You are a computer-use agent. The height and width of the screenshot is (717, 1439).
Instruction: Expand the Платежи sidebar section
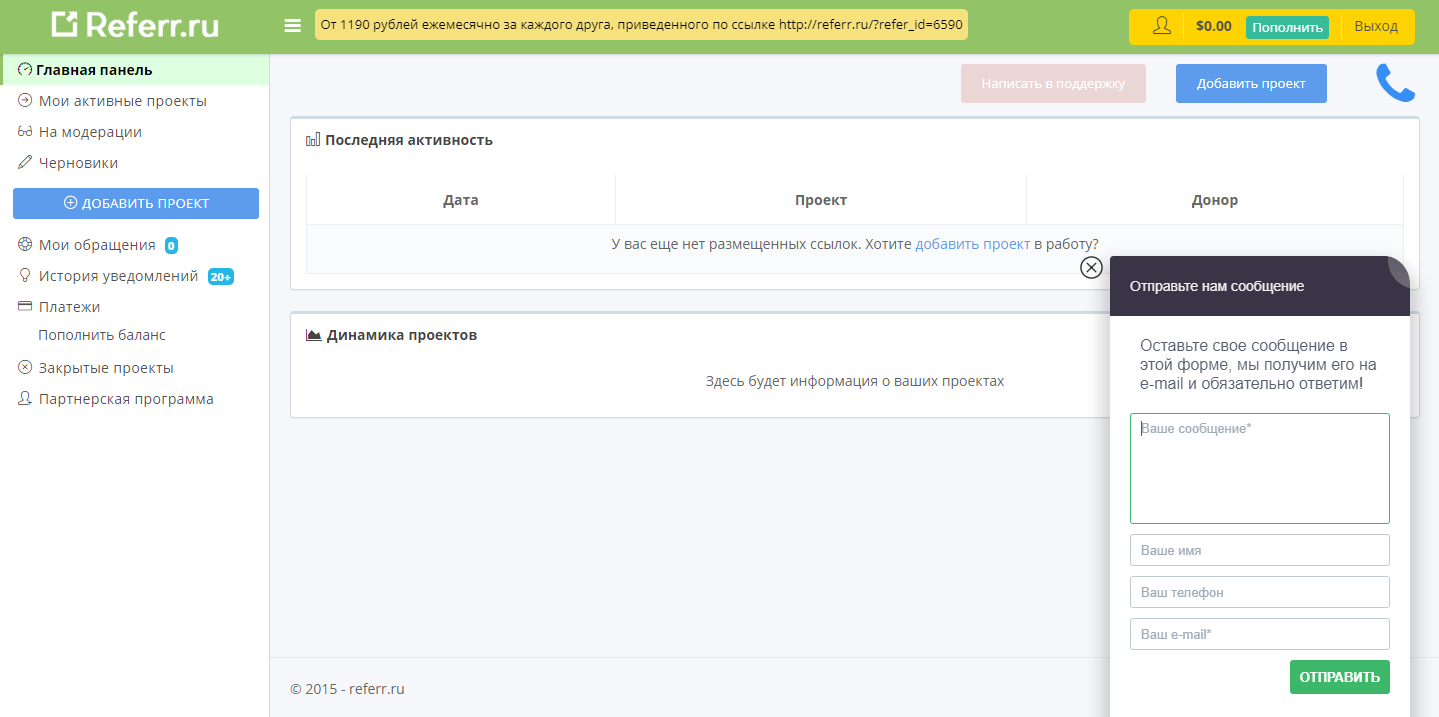[x=69, y=307]
